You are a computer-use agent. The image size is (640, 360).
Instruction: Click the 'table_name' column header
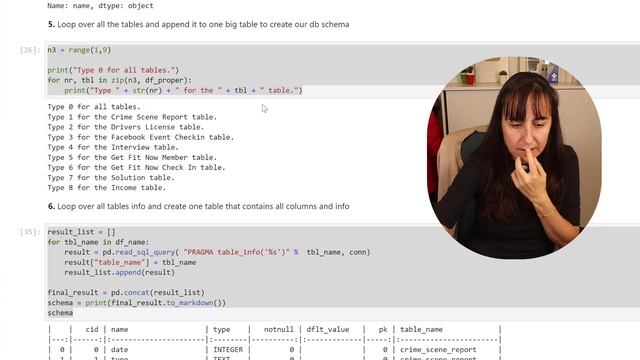pyautogui.click(x=421, y=329)
